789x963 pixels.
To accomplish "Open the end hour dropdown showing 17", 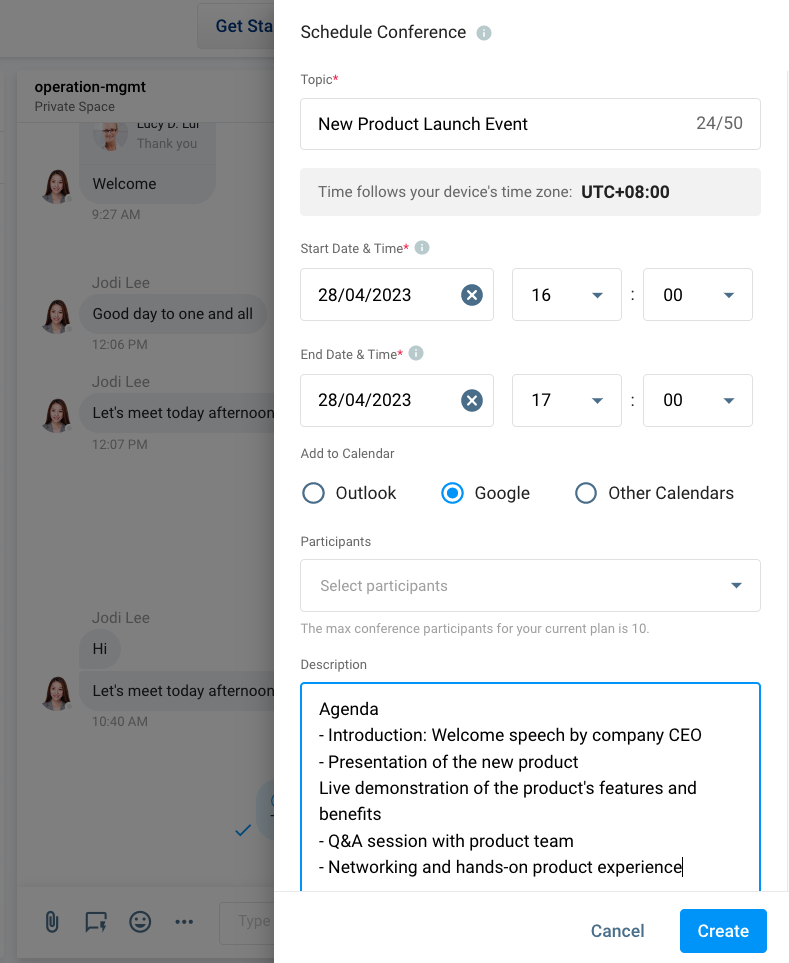I will tap(566, 400).
